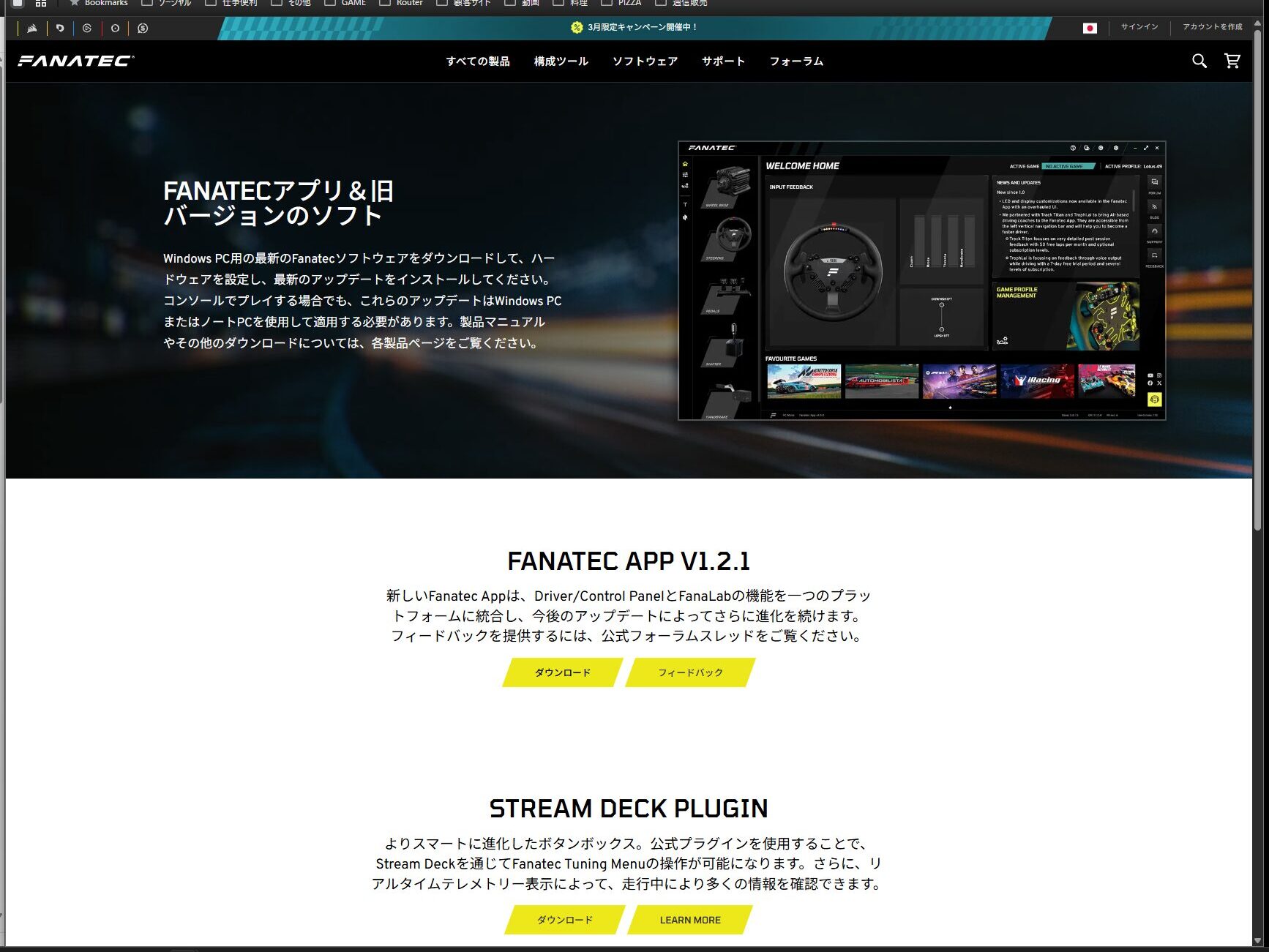Click the アカウントを作成 link
This screenshot has height=952, width=1269.
pos(1212,27)
